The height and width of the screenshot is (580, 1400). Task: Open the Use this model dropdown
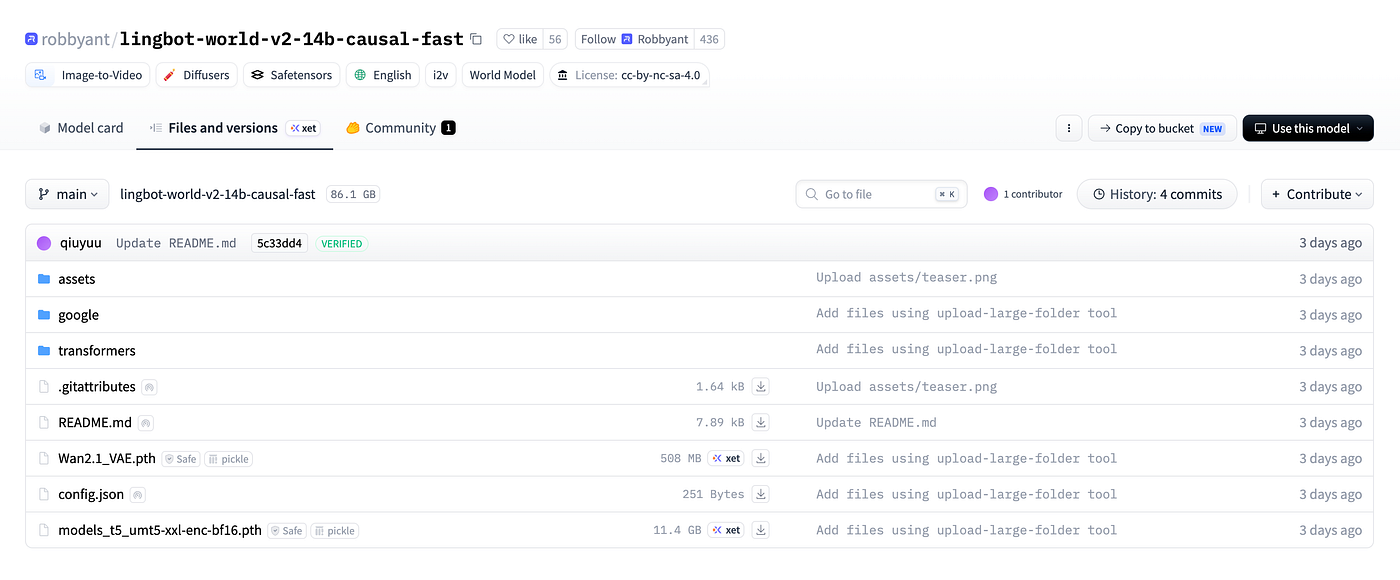coord(1308,128)
